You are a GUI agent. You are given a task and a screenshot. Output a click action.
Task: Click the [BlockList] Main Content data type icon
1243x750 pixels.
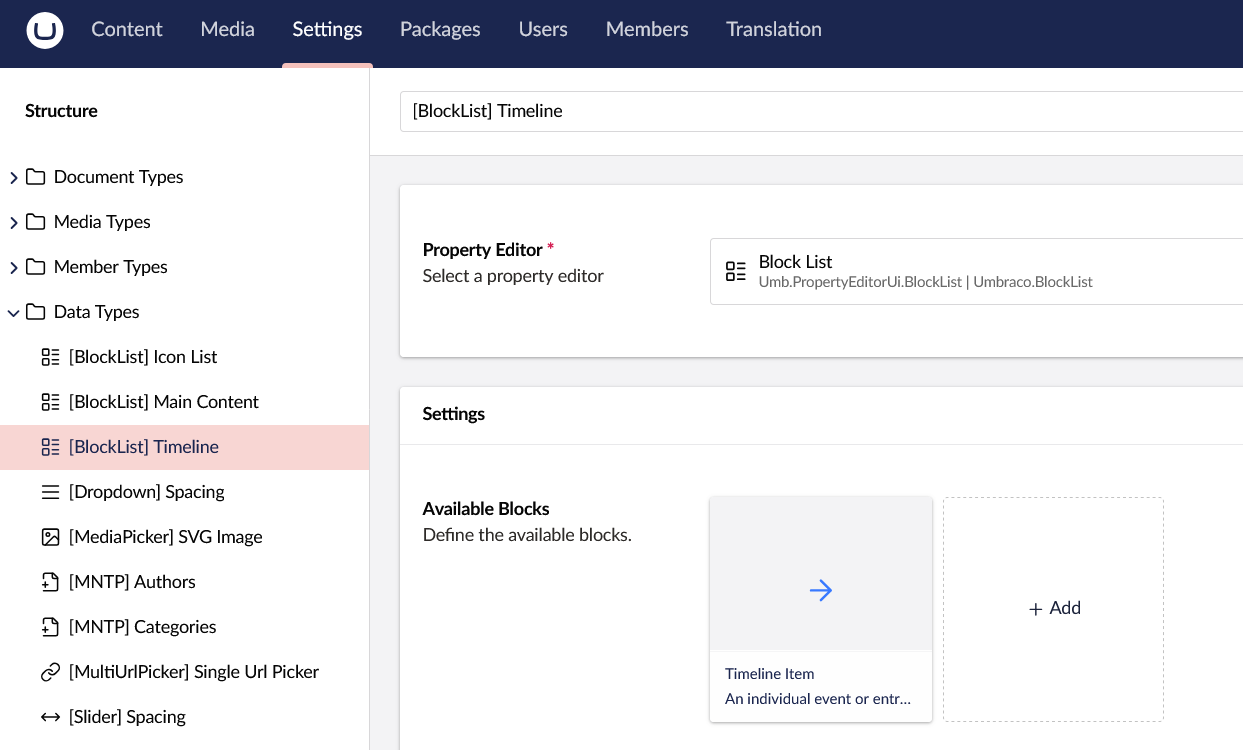click(x=51, y=402)
